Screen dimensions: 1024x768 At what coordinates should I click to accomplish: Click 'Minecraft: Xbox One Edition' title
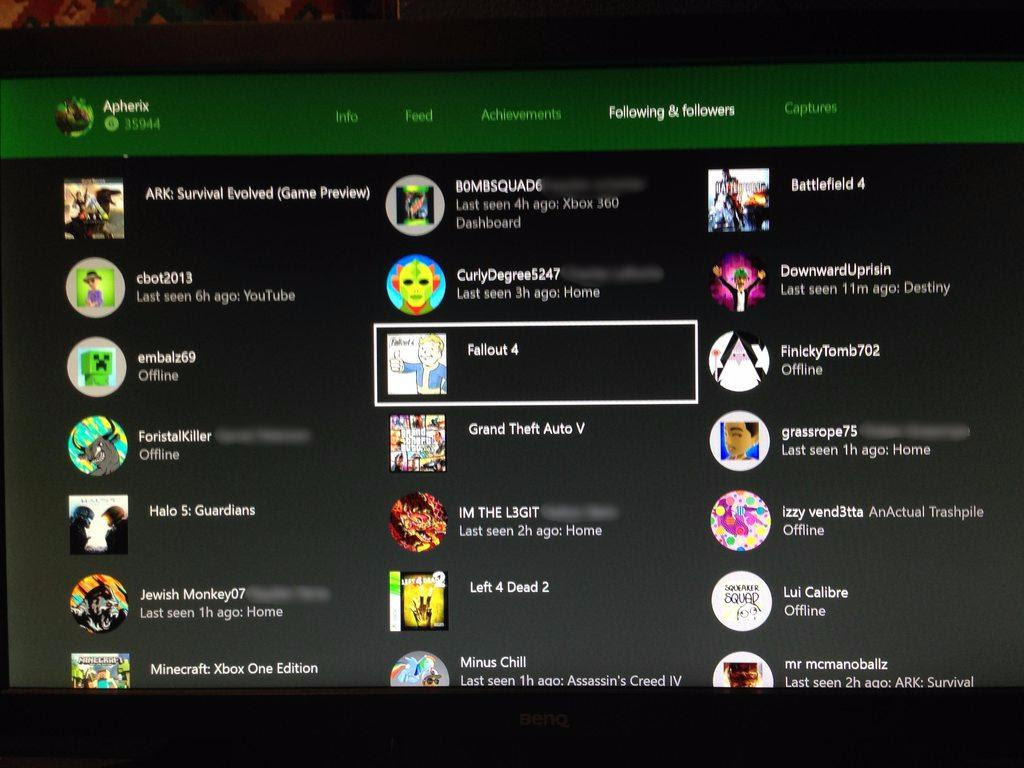tap(234, 669)
